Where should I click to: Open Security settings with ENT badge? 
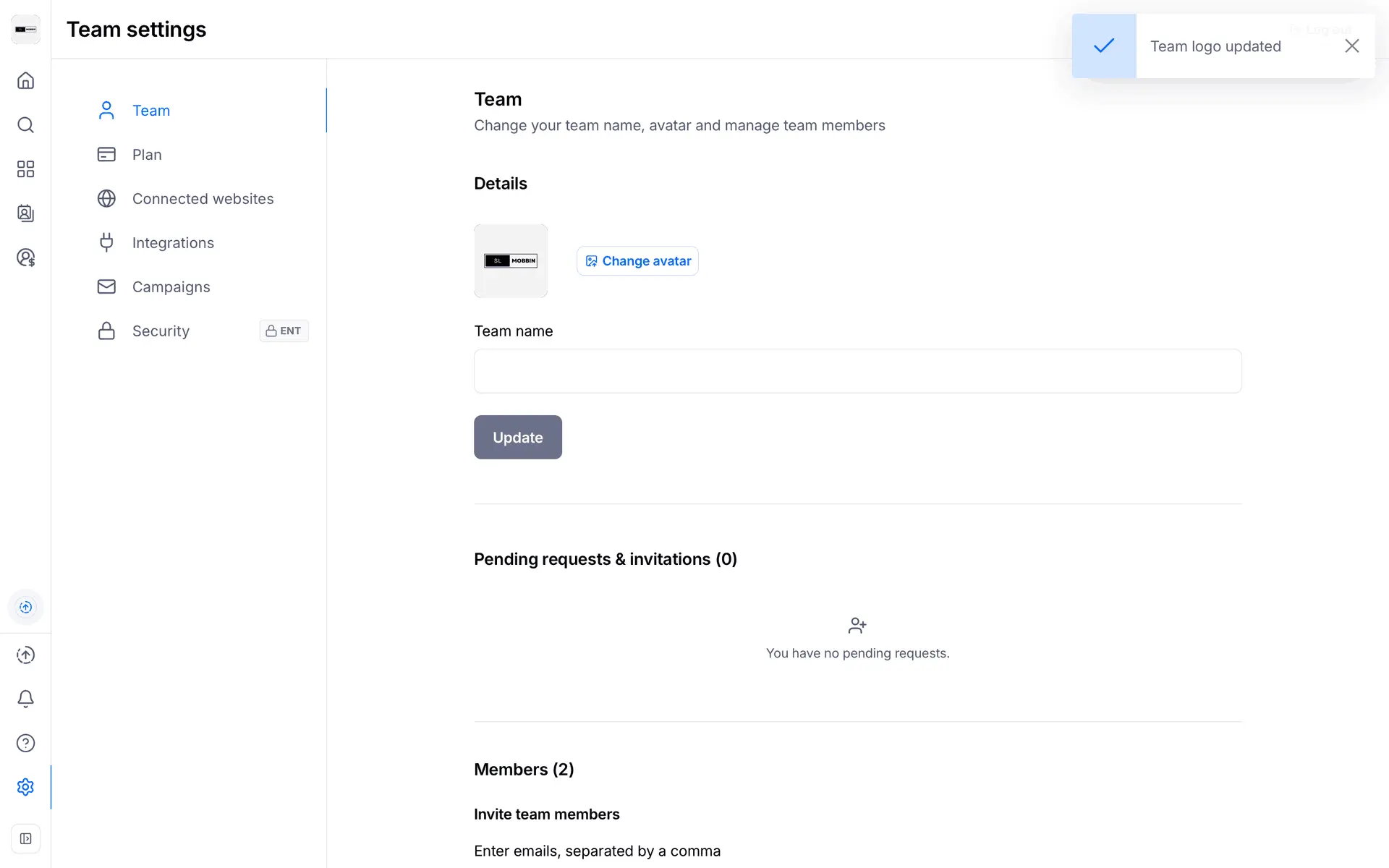161,331
